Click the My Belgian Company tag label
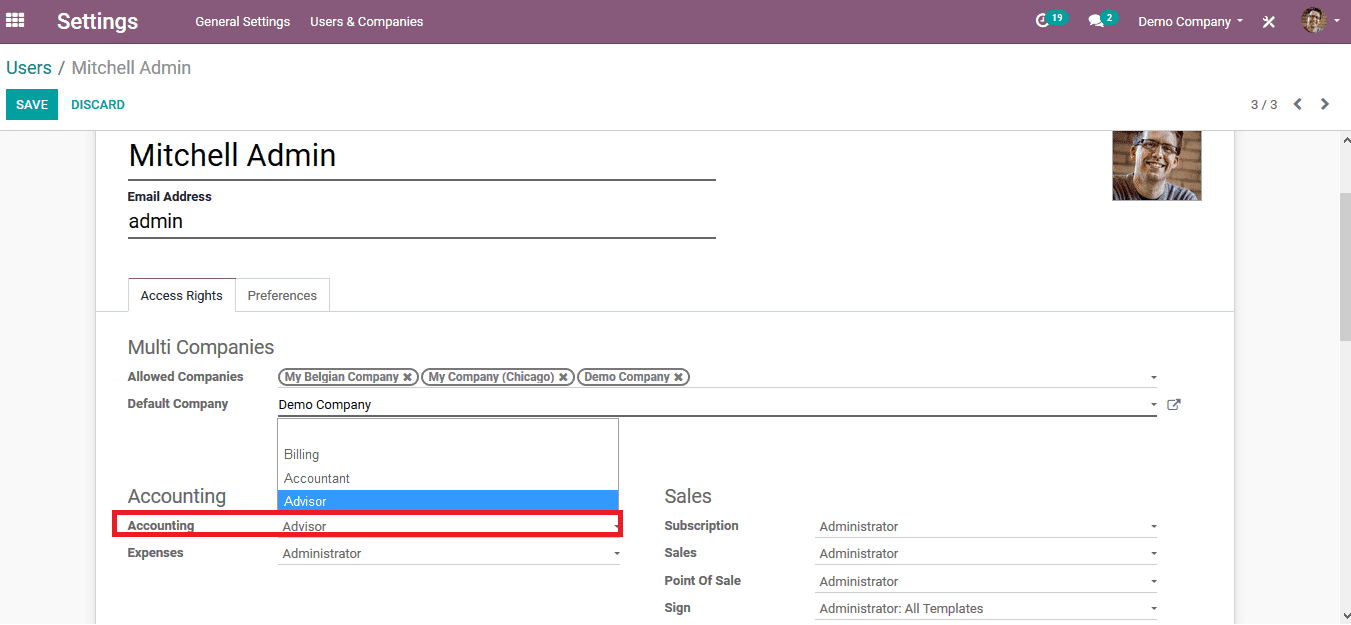 341,377
